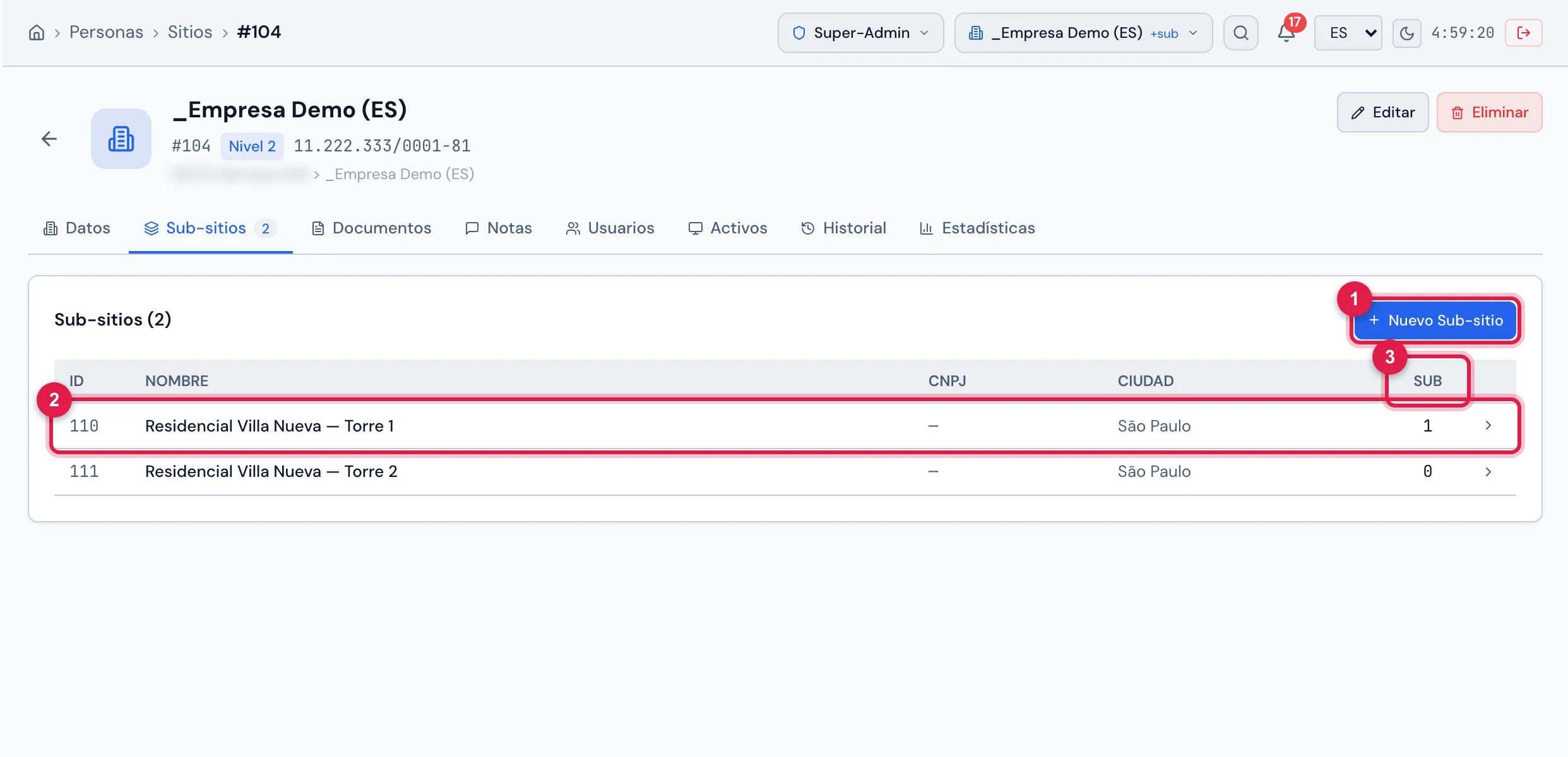Click the blue building site icon
Screen dimensions: 1568x757
coord(121,139)
